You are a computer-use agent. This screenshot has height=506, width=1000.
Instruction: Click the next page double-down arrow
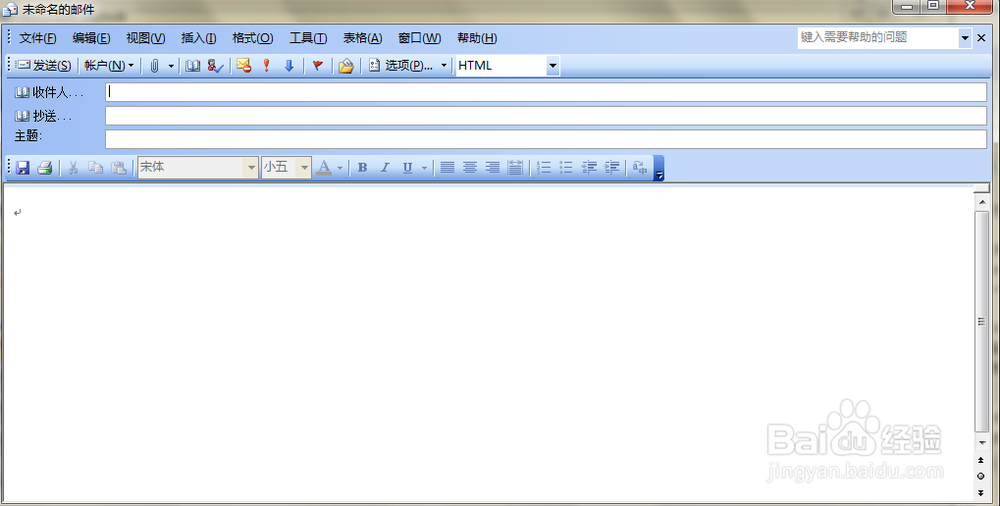point(981,493)
